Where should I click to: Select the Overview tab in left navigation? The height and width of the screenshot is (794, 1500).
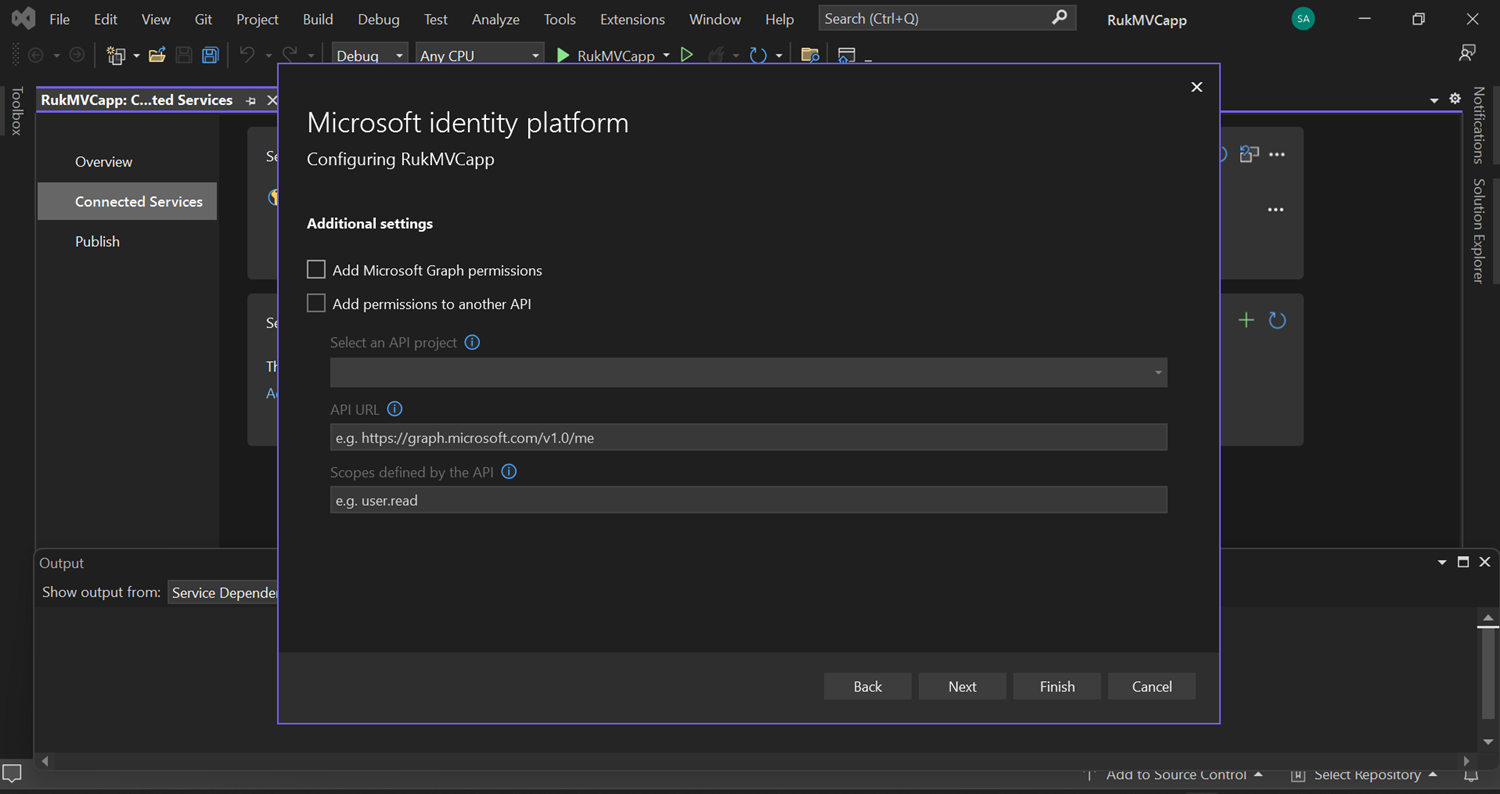point(104,162)
